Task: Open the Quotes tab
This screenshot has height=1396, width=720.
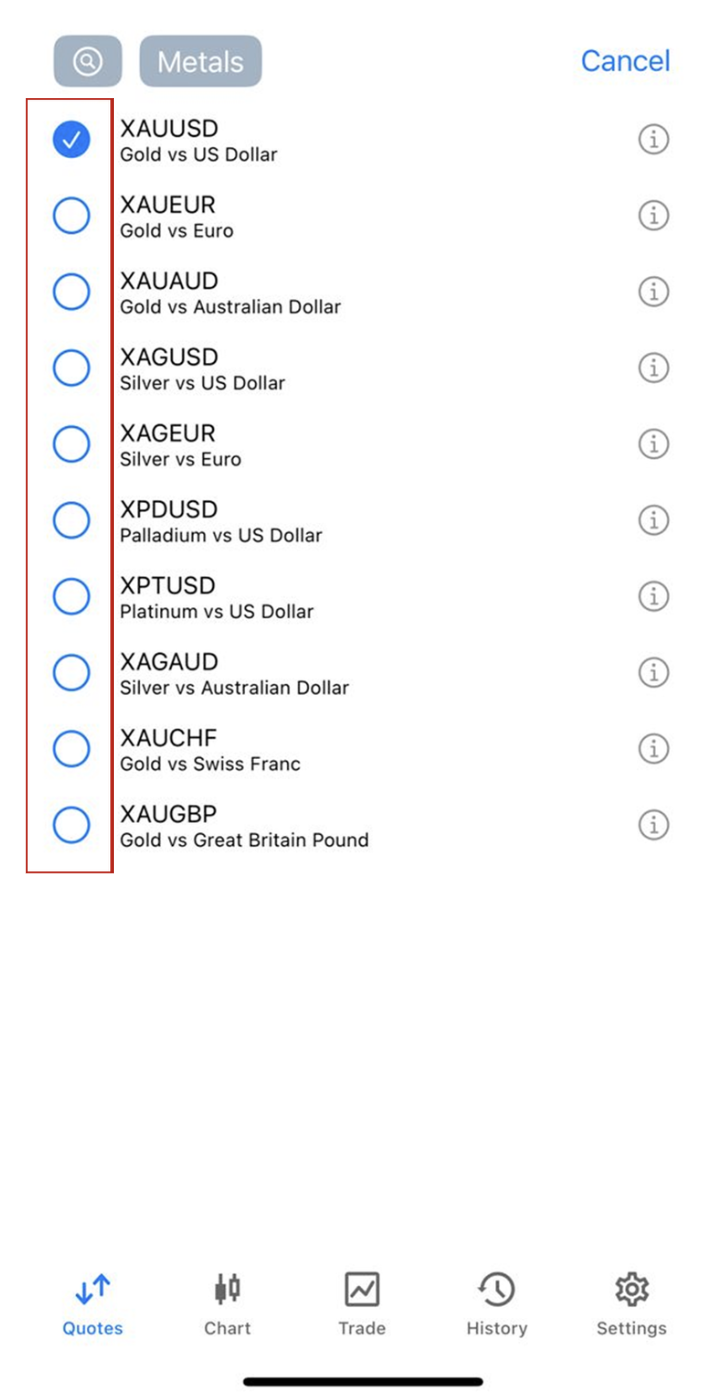Action: coord(93,1304)
